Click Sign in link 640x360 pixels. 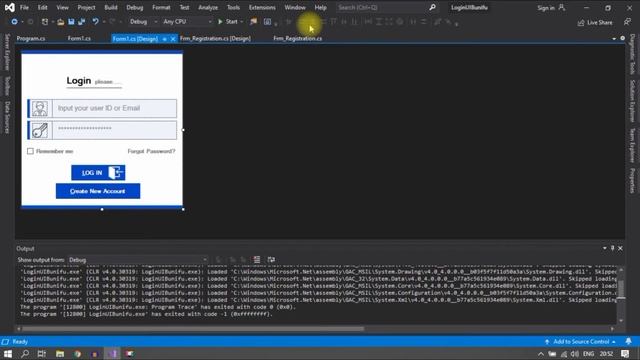(x=546, y=8)
